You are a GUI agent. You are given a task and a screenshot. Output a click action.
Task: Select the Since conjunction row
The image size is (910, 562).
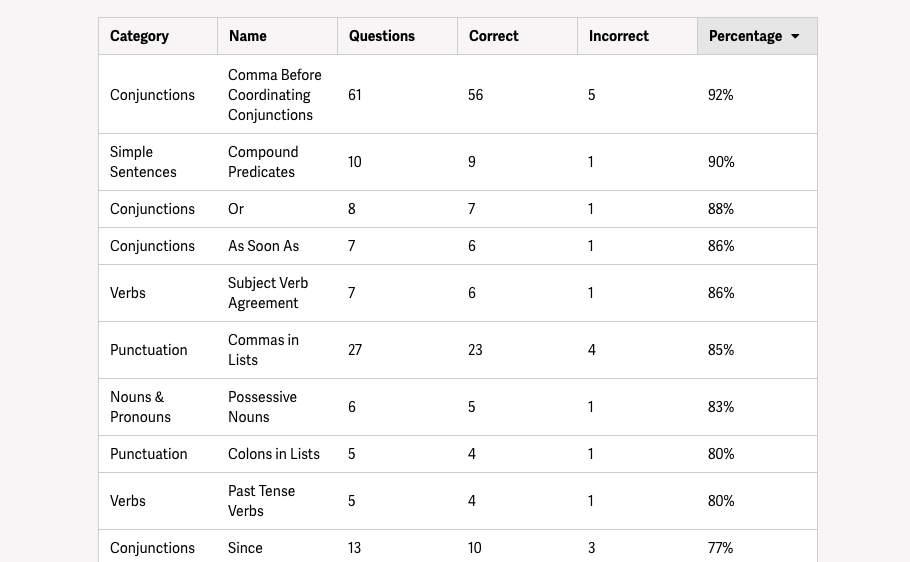(458, 546)
